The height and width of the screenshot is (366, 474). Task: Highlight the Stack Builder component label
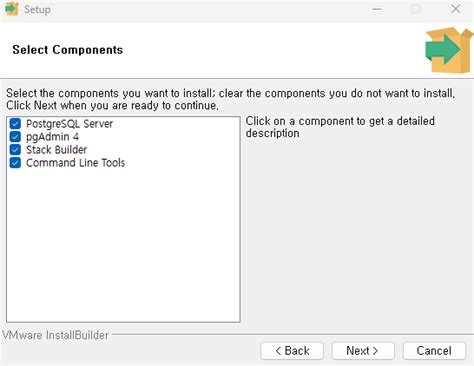click(56, 150)
